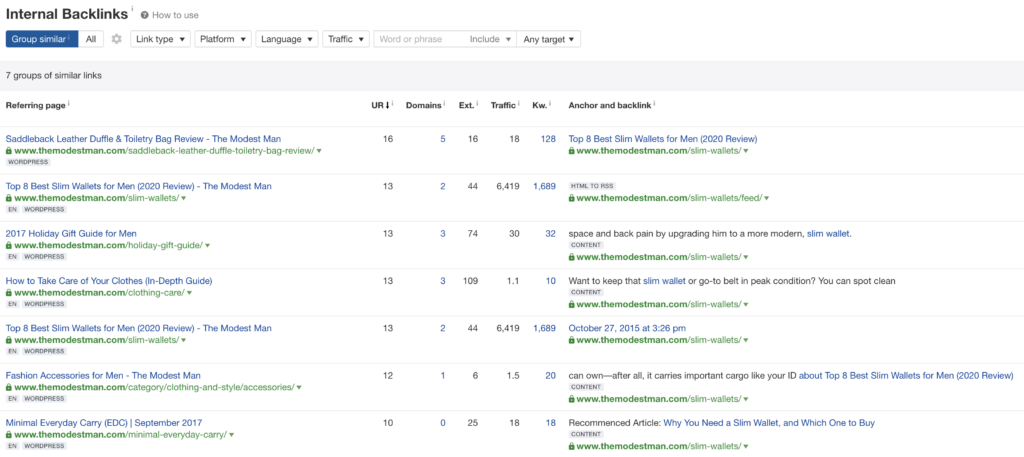This screenshot has height=457, width=1024.
Task: Click lock icon before slim-wallets/feed/ backlink URL
Action: [x=571, y=198]
